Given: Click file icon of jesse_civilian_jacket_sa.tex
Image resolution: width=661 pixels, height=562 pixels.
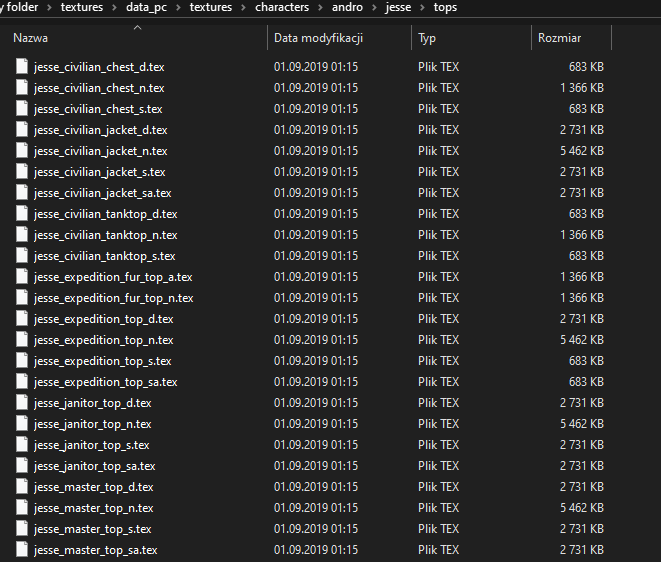Looking at the screenshot, I should (22, 193).
